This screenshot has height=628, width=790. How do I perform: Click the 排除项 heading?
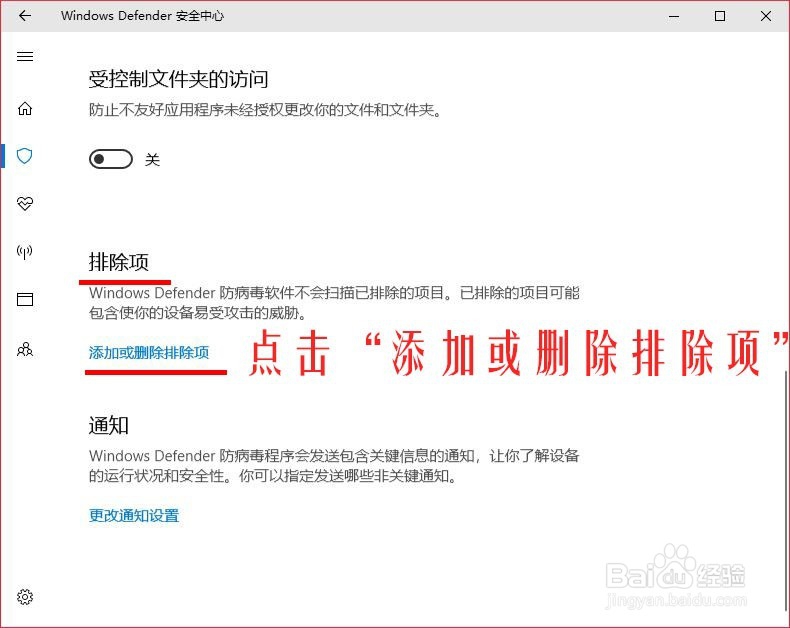point(119,262)
